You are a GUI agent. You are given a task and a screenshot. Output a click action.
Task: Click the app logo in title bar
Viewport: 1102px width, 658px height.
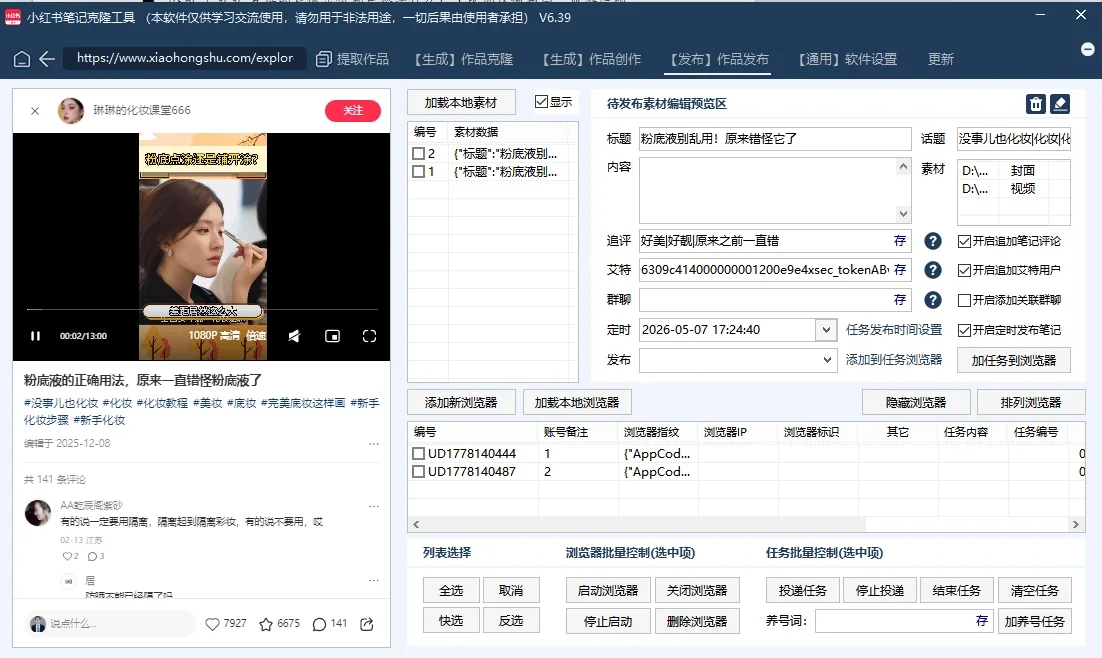[13, 17]
